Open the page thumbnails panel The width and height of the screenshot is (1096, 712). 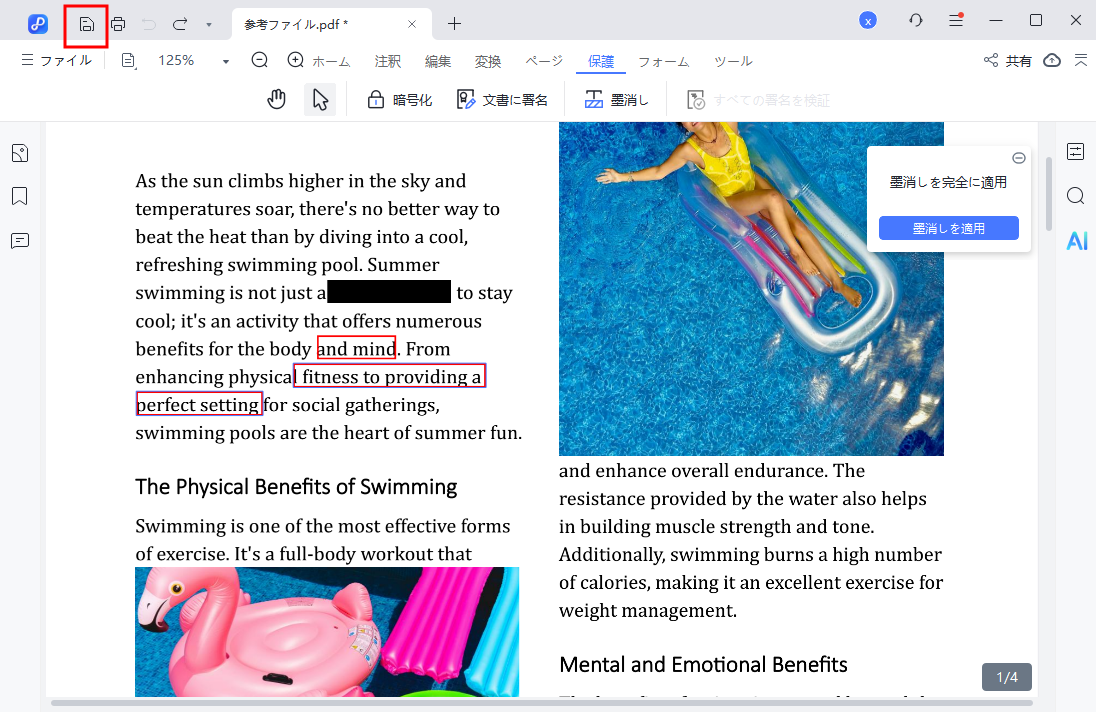[x=20, y=153]
